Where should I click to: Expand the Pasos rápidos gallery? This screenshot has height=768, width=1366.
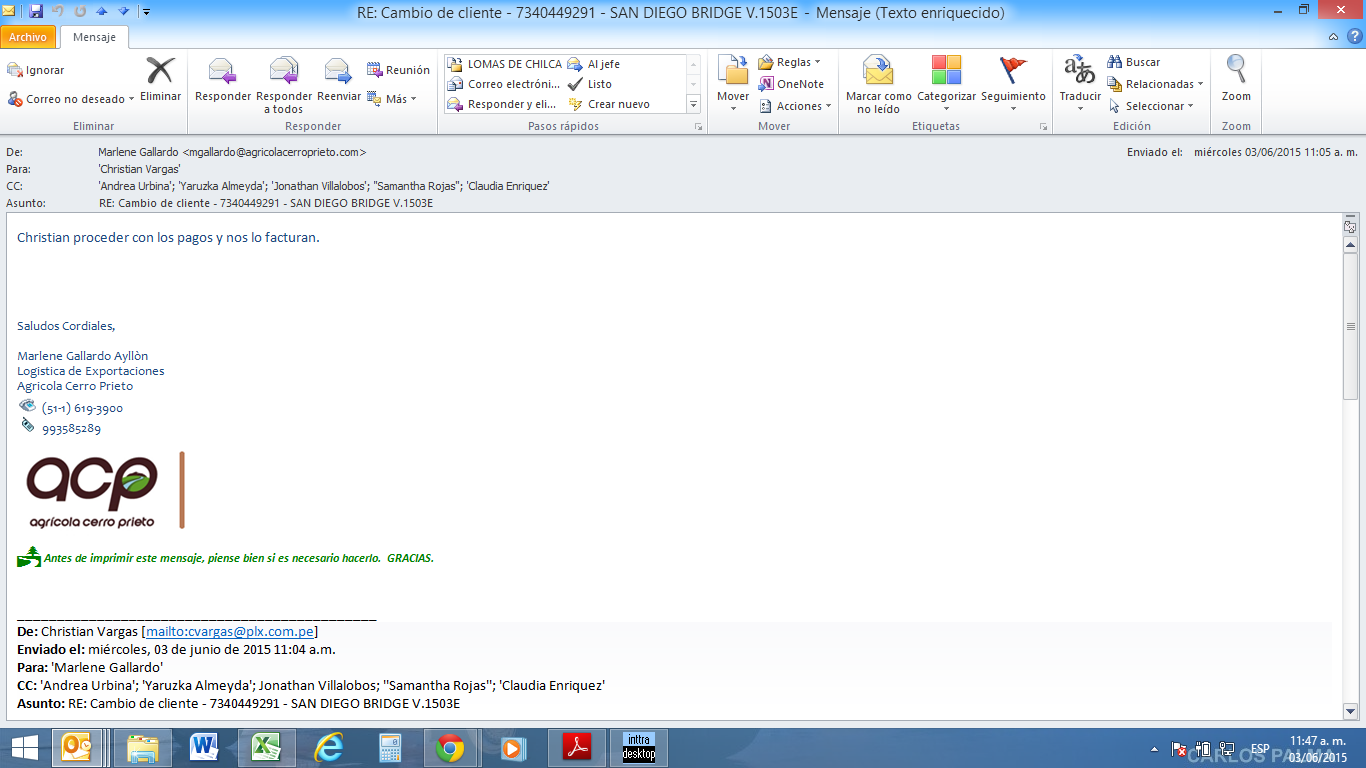(693, 104)
